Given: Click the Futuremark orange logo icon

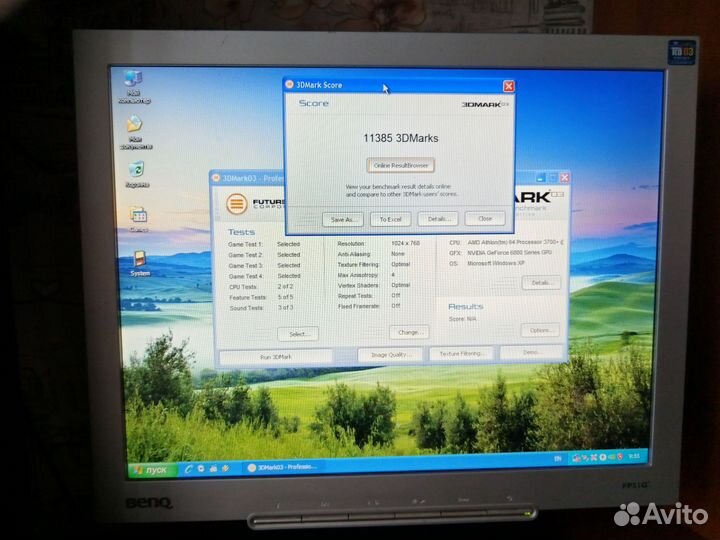Looking at the screenshot, I should (236, 203).
